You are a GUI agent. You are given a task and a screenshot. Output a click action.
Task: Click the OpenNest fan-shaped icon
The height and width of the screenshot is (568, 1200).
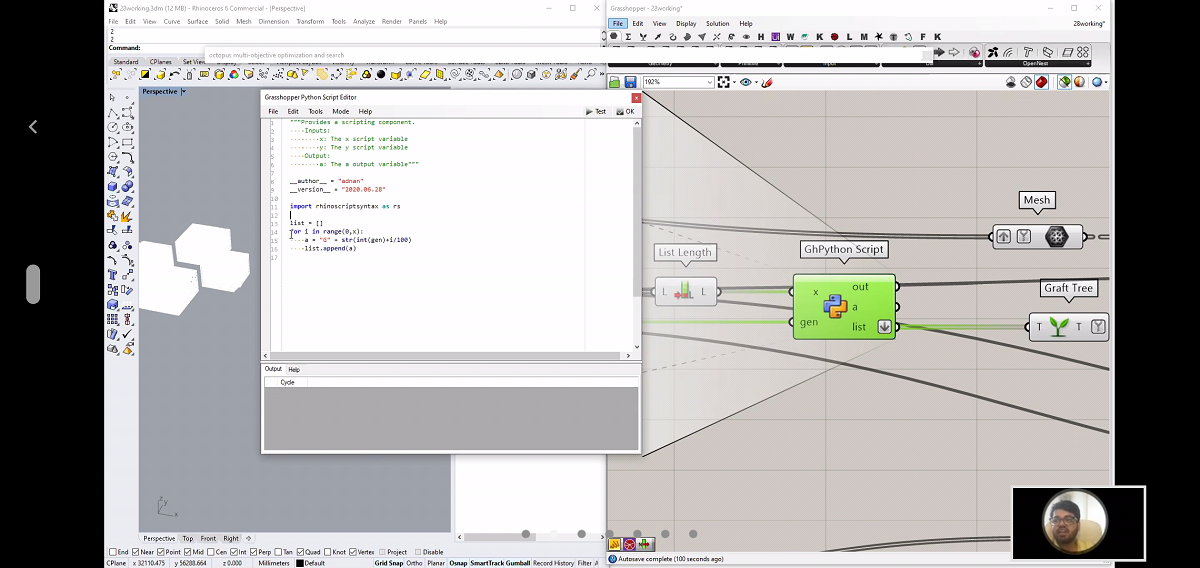(993, 52)
